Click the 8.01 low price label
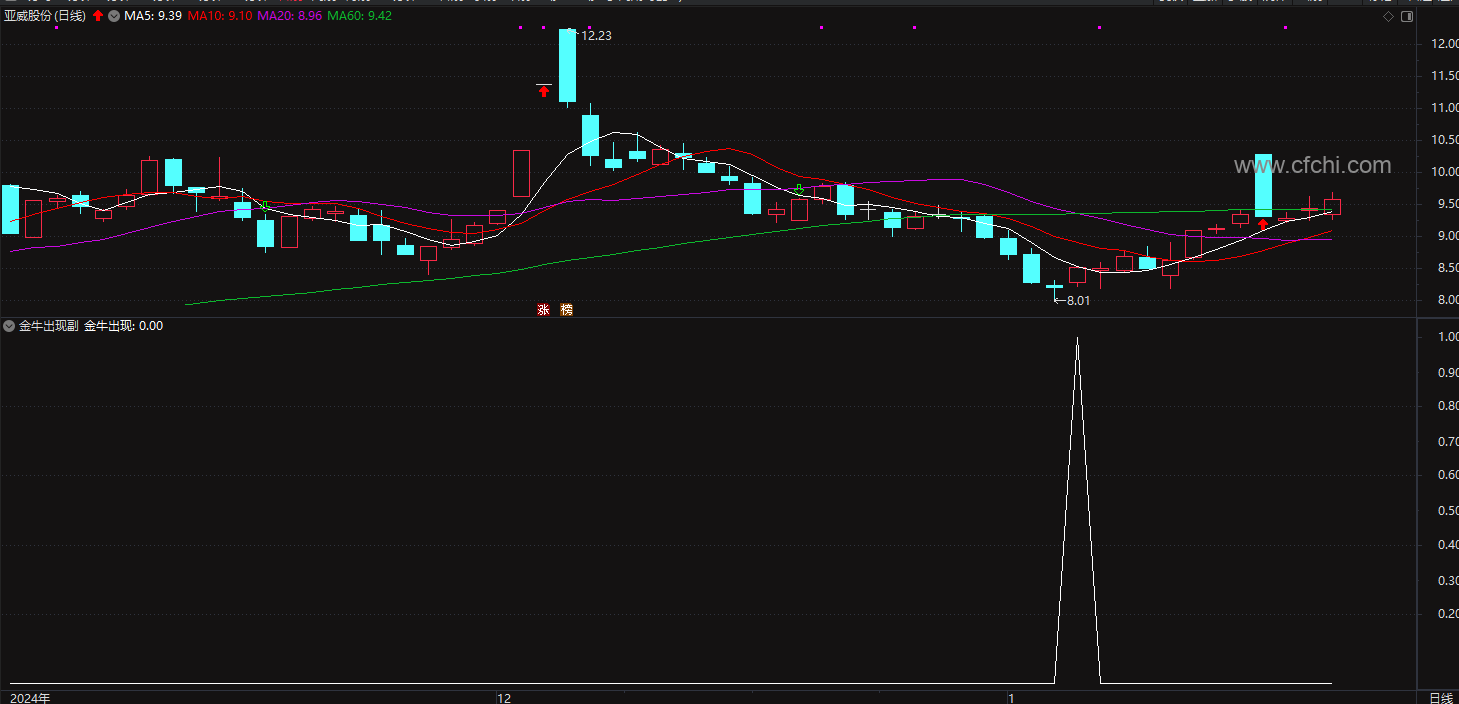The image size is (1459, 704). click(x=1079, y=300)
